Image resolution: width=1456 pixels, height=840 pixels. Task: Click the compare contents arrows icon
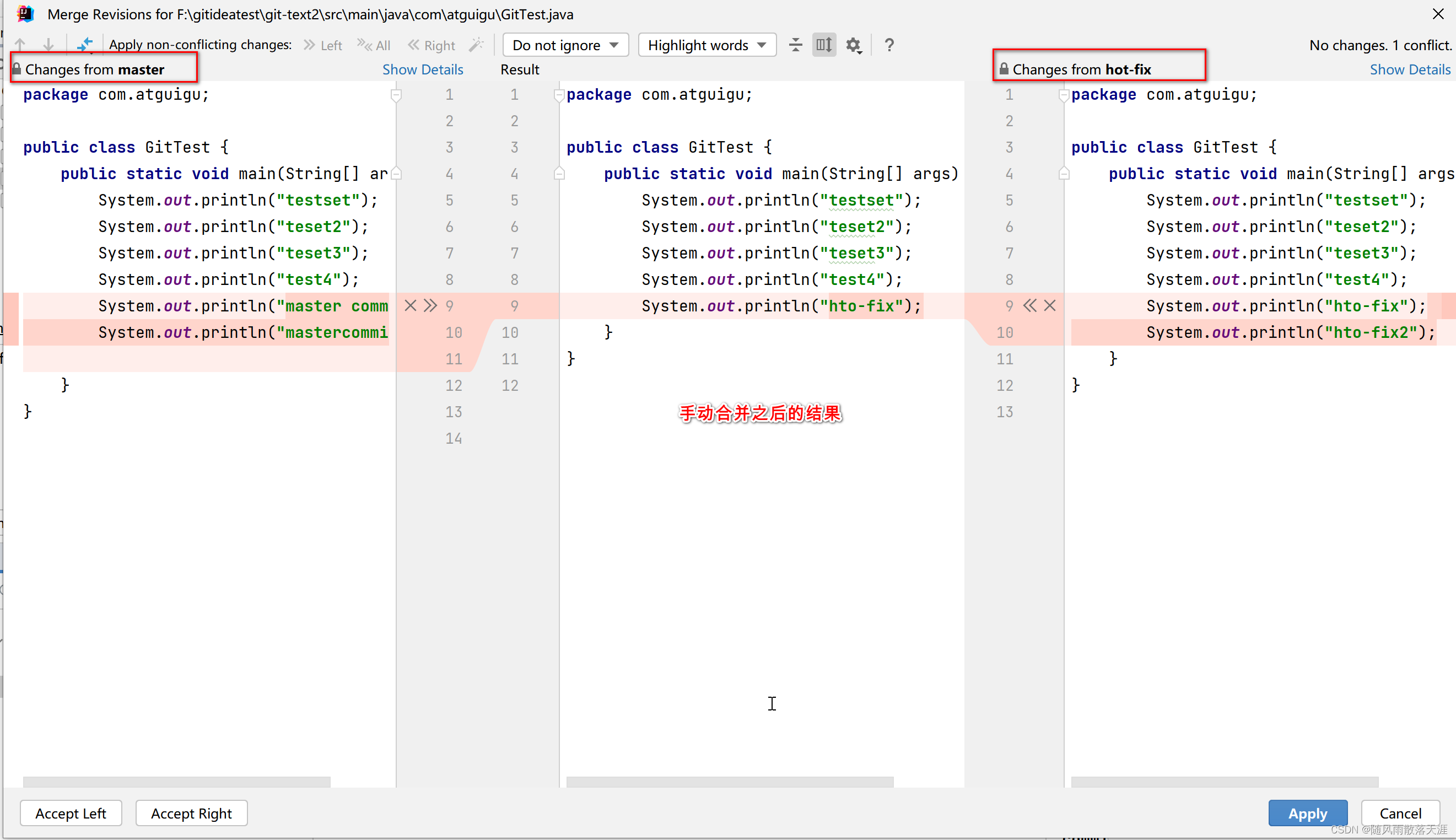(x=85, y=45)
